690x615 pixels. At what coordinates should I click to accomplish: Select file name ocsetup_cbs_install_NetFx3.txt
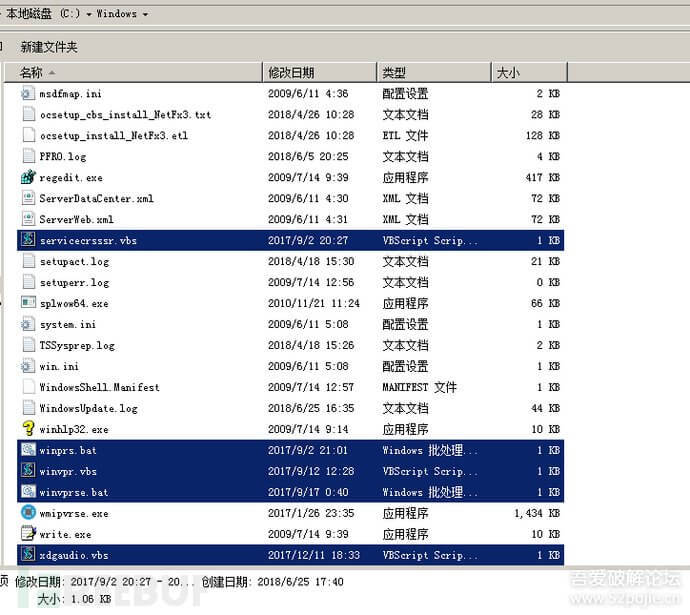[125, 115]
